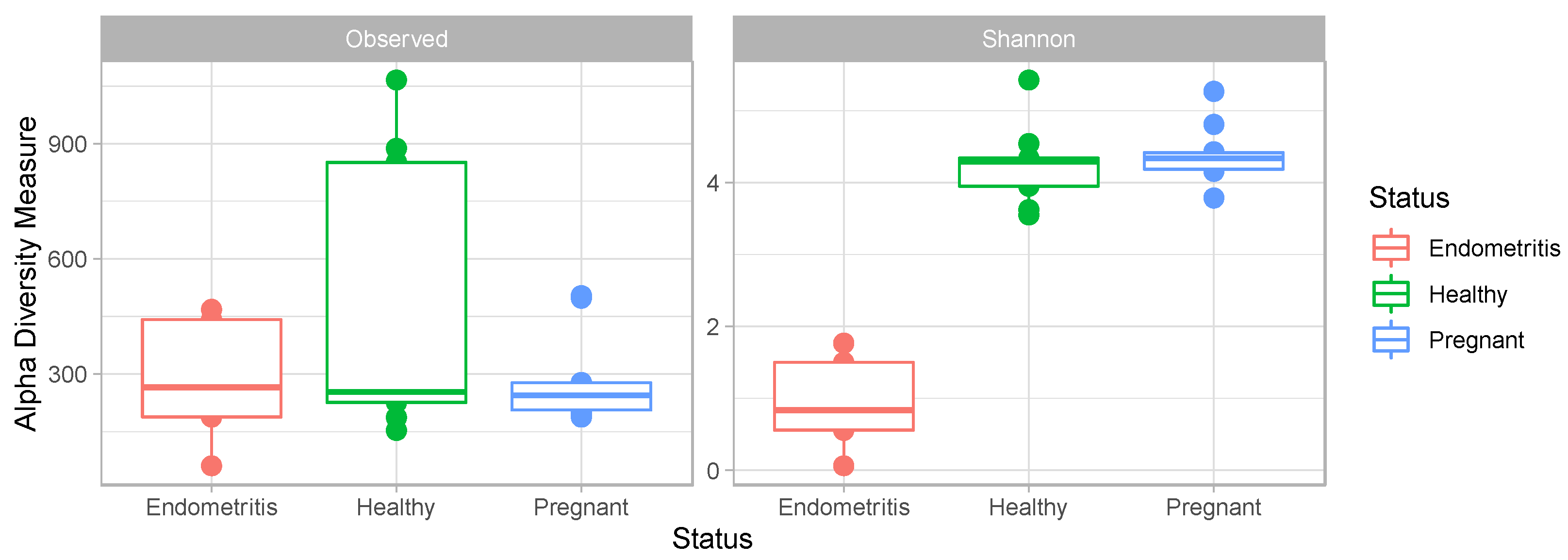
Task: Click the lowest red point in Shannon panel
Action: click(843, 466)
